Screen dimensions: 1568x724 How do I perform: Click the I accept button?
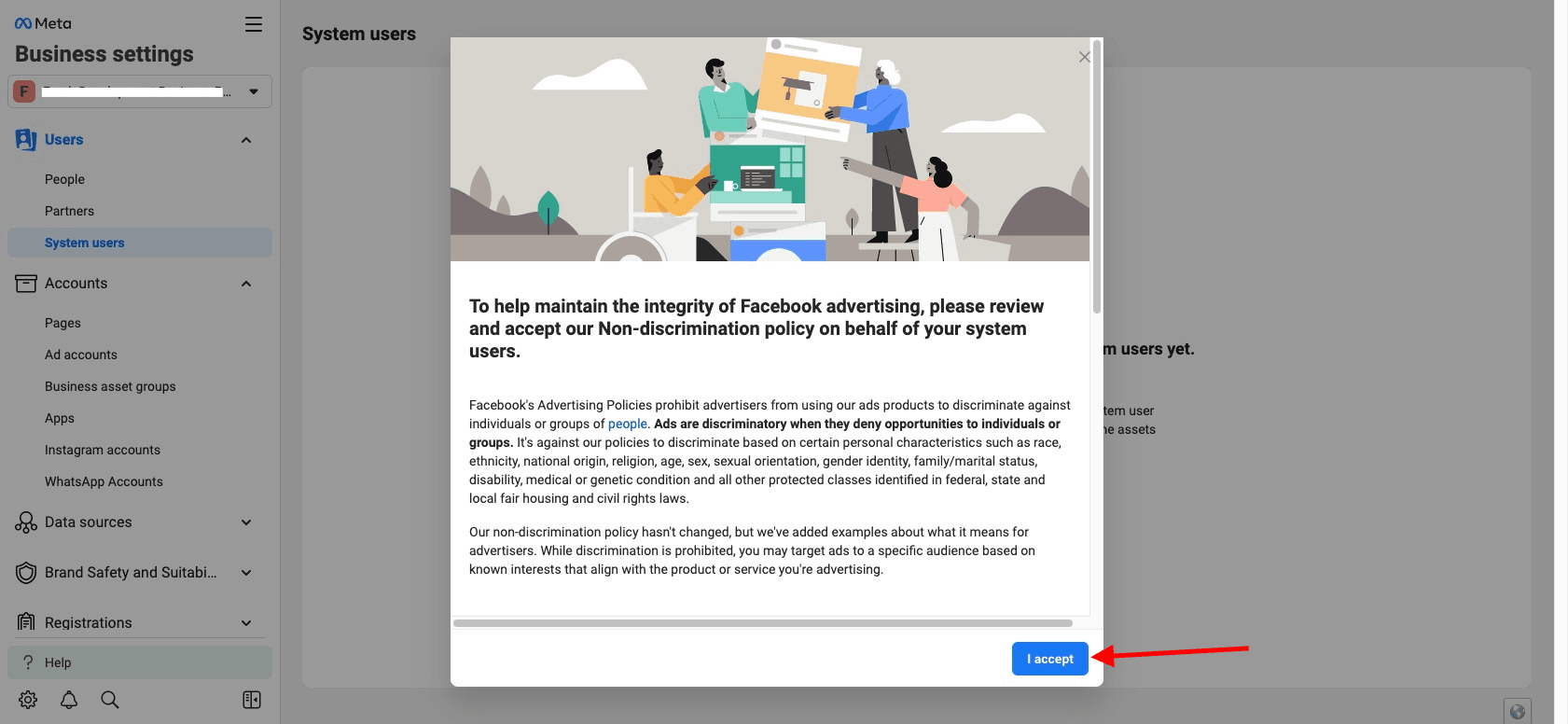coord(1050,659)
